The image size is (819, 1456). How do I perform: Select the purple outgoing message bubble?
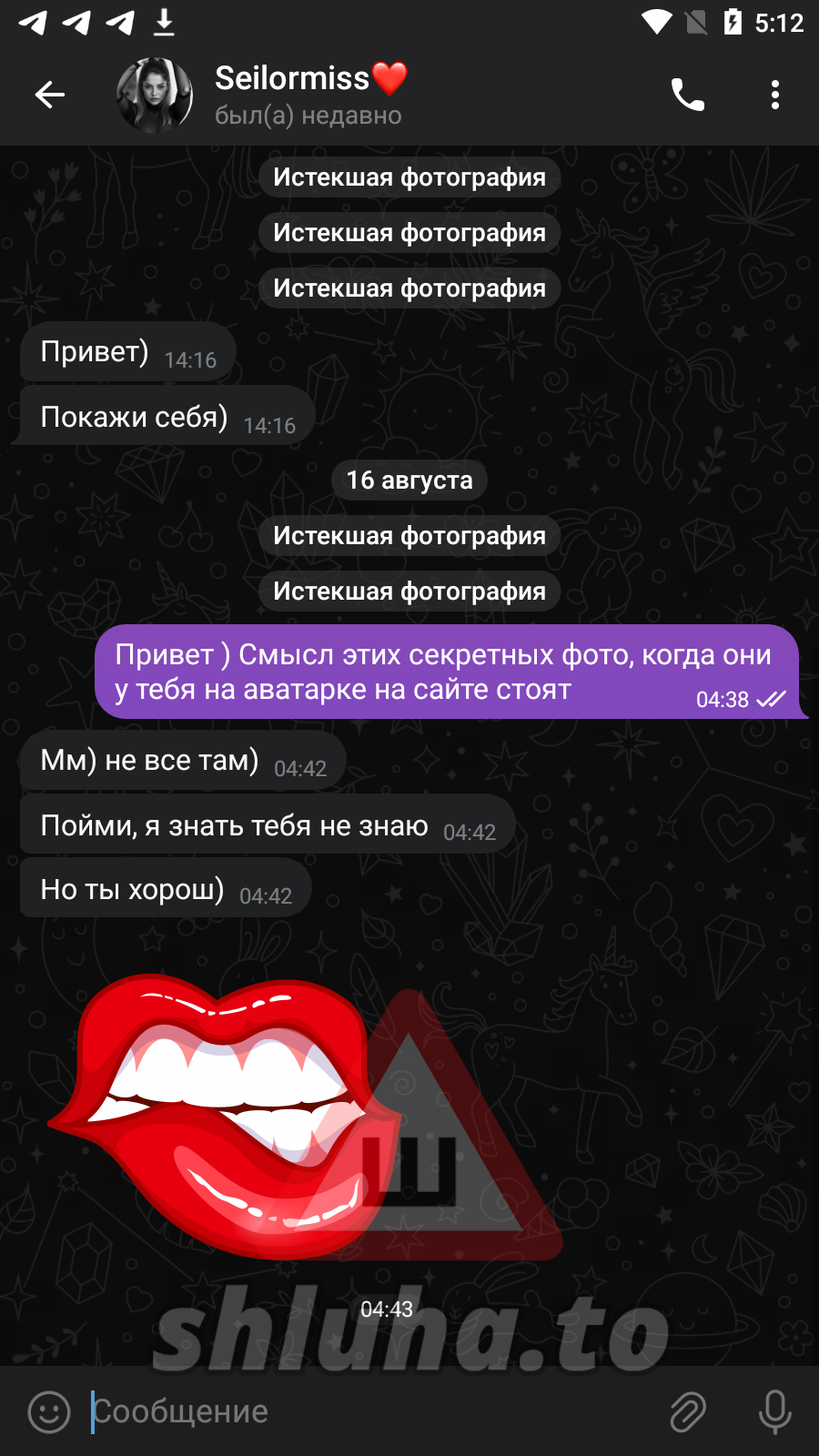tap(448, 672)
